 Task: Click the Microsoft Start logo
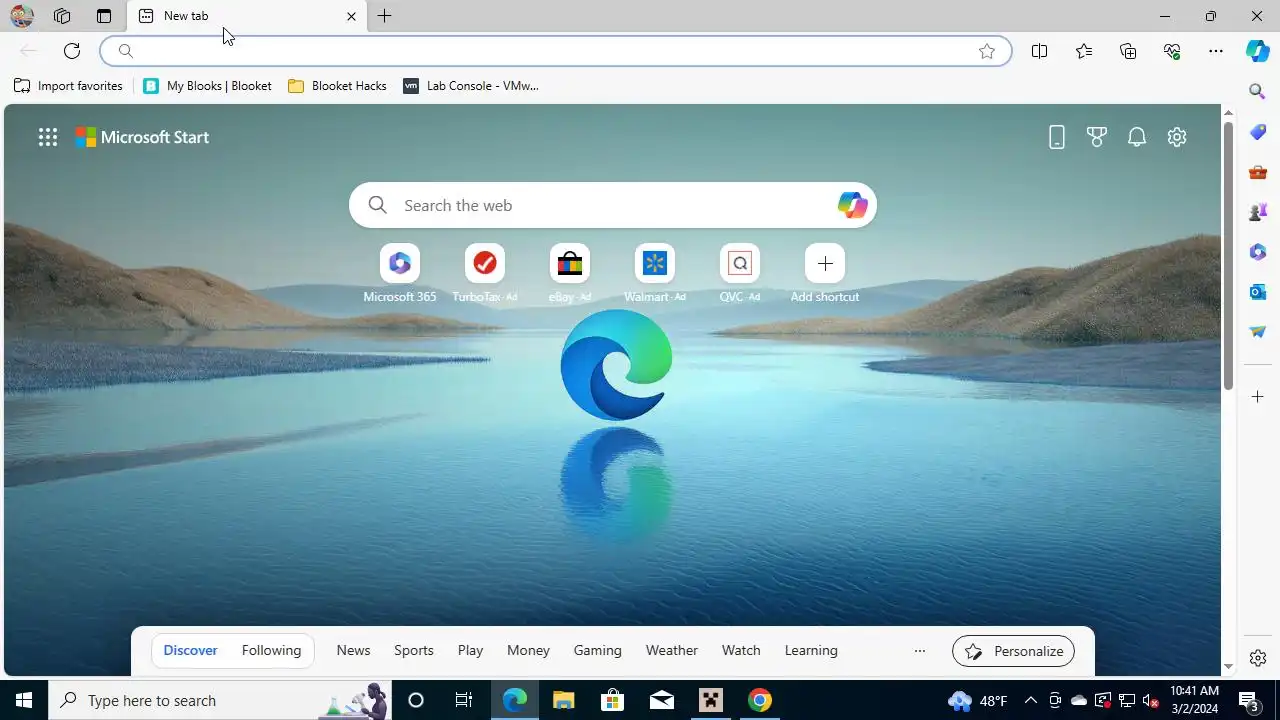tap(142, 138)
